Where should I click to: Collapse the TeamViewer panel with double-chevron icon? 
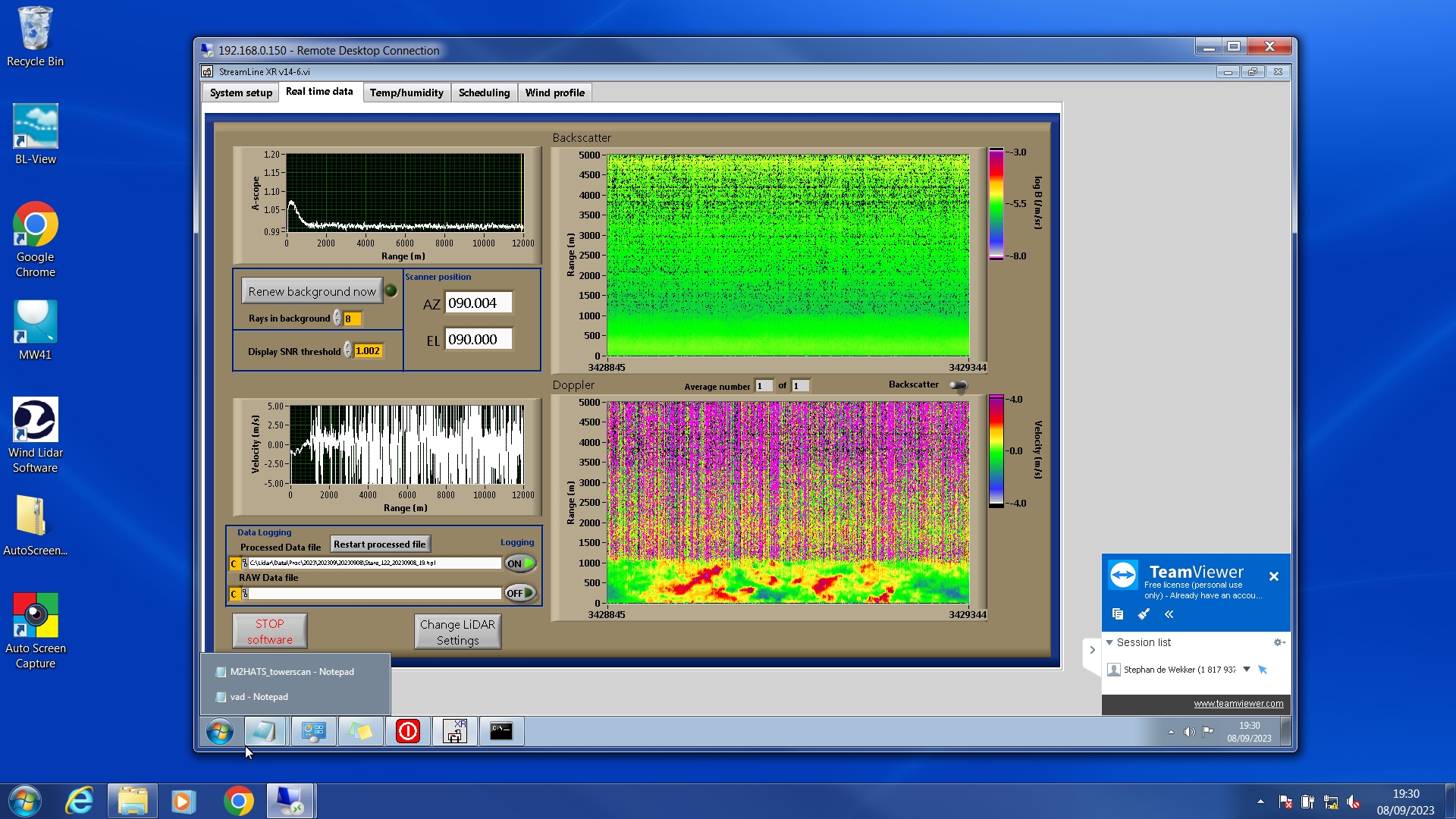point(1169,614)
